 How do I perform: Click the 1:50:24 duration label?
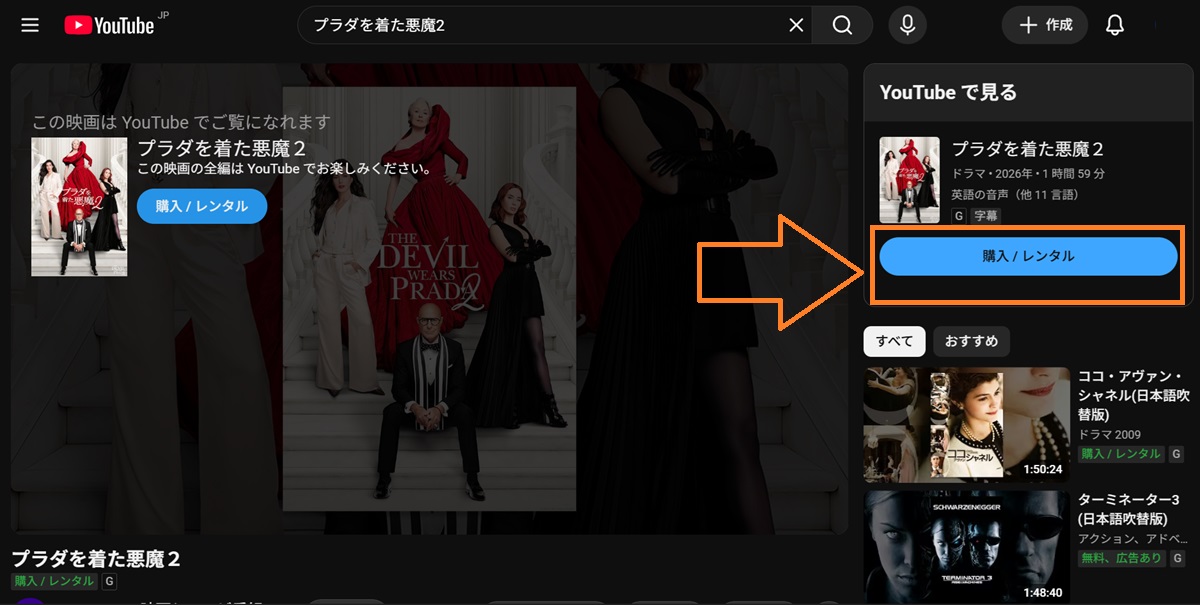pyautogui.click(x=1043, y=469)
